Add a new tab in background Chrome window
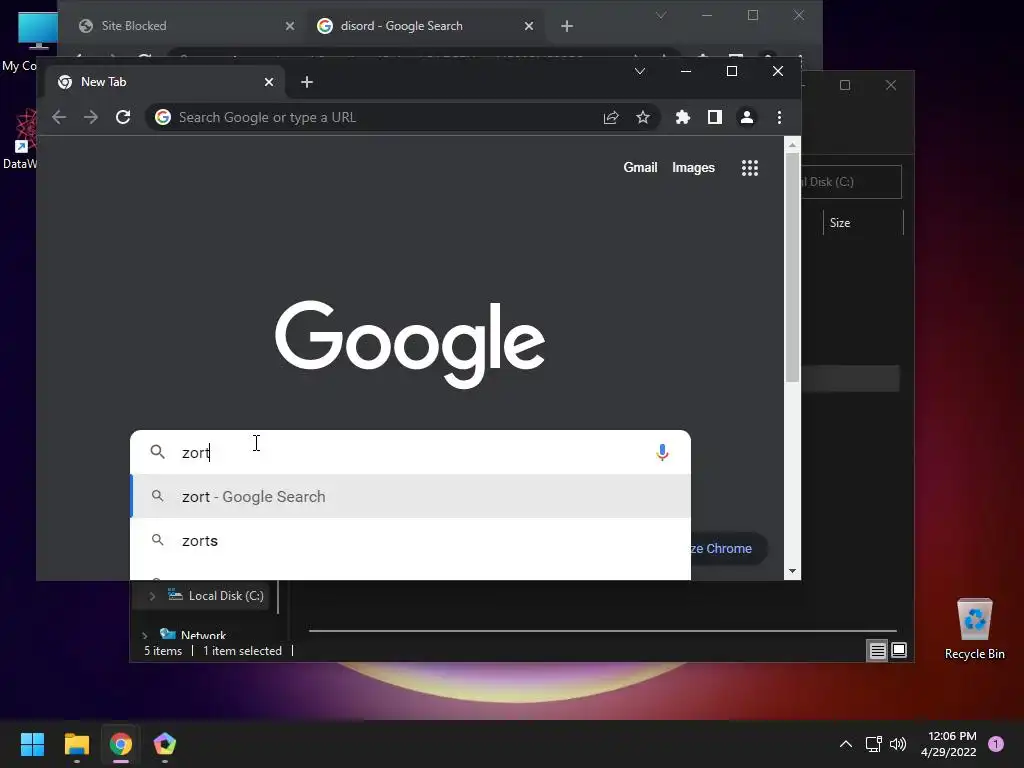 click(567, 26)
